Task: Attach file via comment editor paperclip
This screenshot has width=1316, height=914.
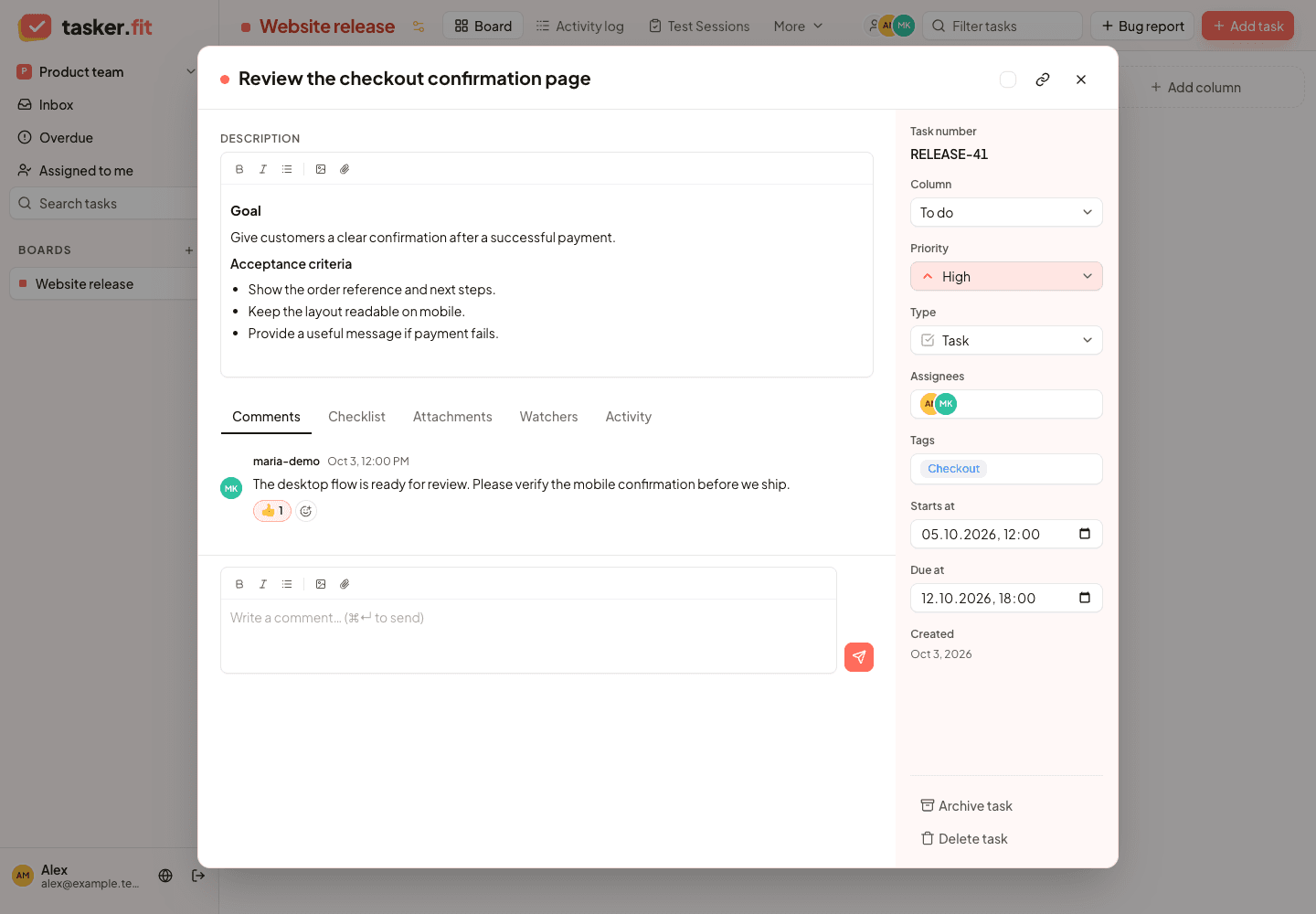Action: point(345,584)
